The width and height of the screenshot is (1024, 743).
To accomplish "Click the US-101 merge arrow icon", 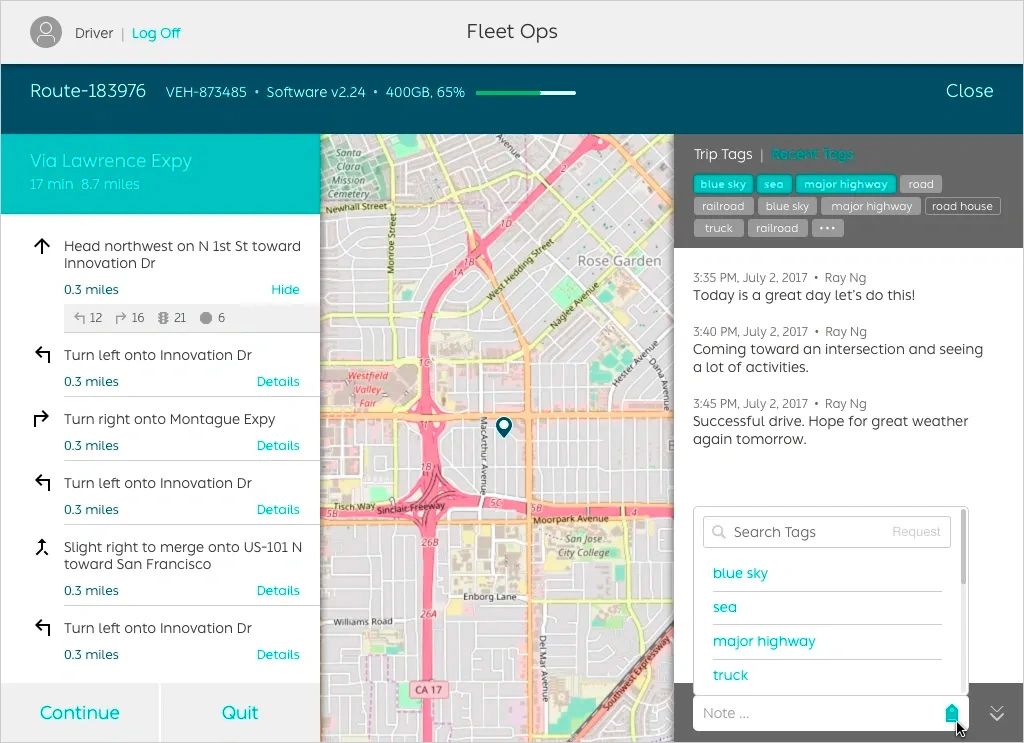I will pos(41,548).
